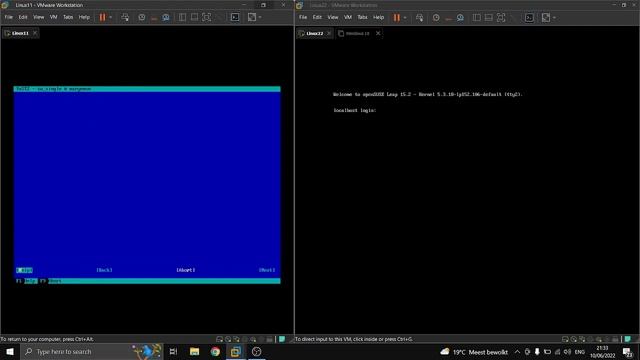Click the localhost login prompt in Linux22 console

[354, 110]
